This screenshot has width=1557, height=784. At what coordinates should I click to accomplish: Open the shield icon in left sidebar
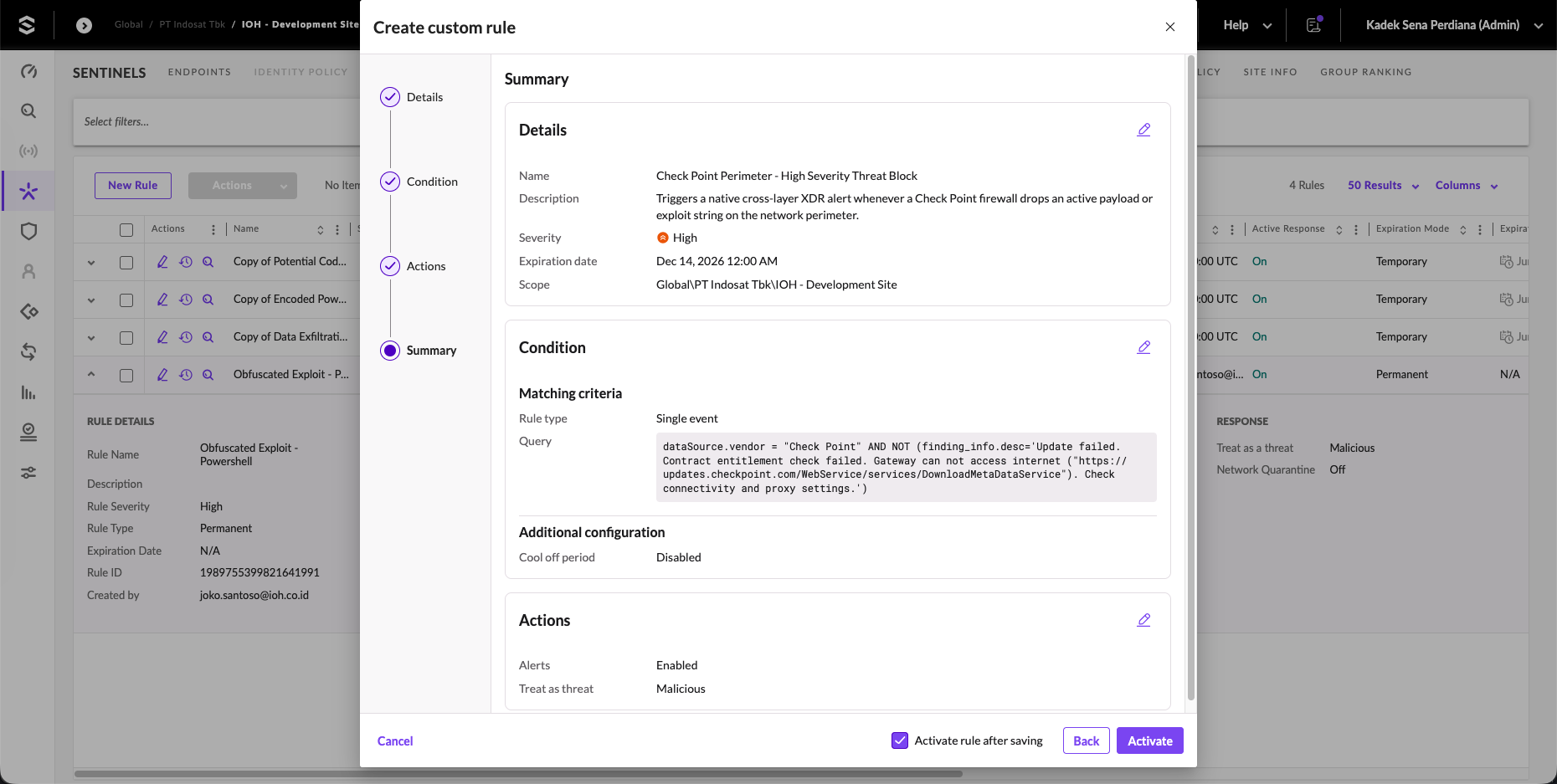pyautogui.click(x=28, y=232)
